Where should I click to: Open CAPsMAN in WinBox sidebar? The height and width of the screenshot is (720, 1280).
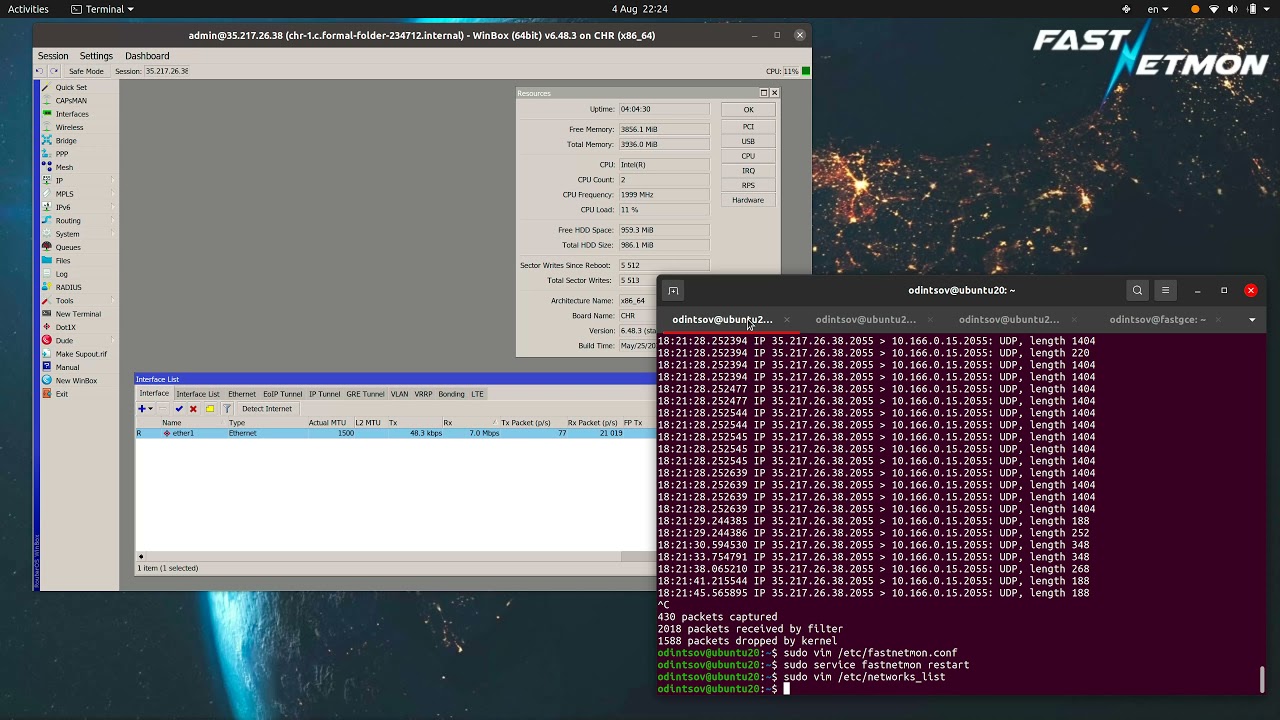click(x=70, y=101)
